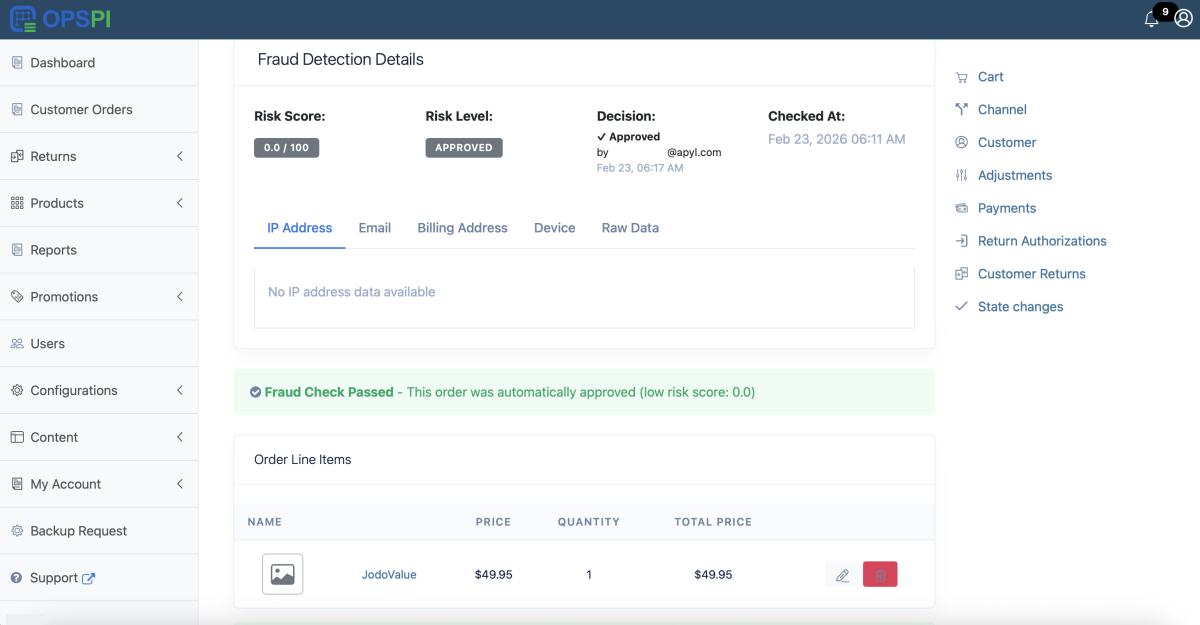
Task: Open Backup Request in sidebar
Action: pyautogui.click(x=99, y=531)
